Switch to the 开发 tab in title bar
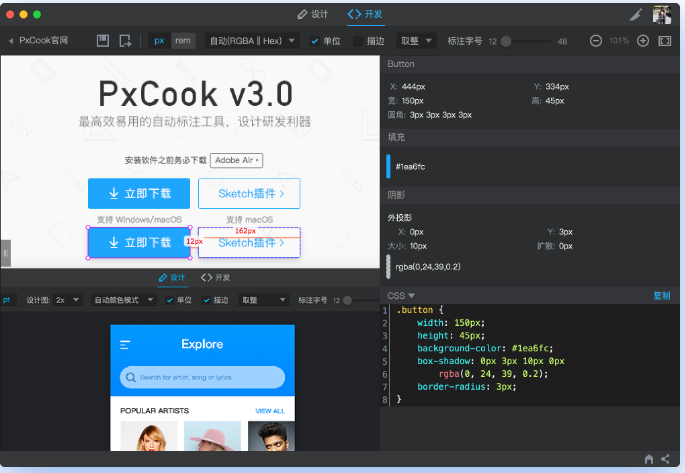The height and width of the screenshot is (473, 685). pos(365,14)
